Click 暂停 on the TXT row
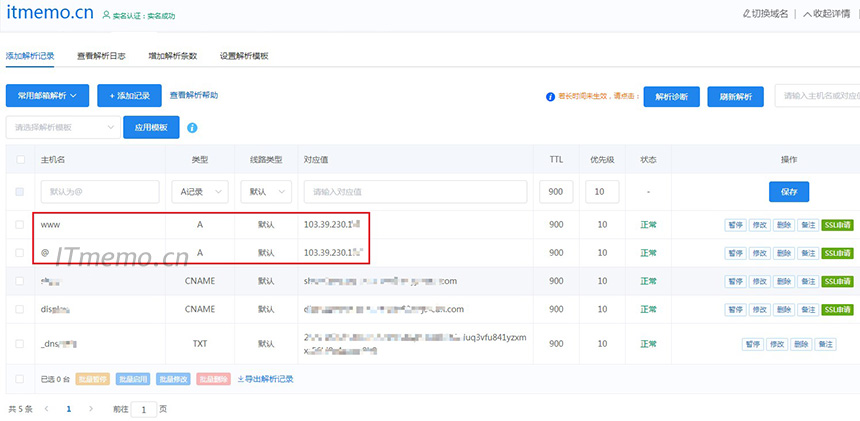 pos(752,344)
